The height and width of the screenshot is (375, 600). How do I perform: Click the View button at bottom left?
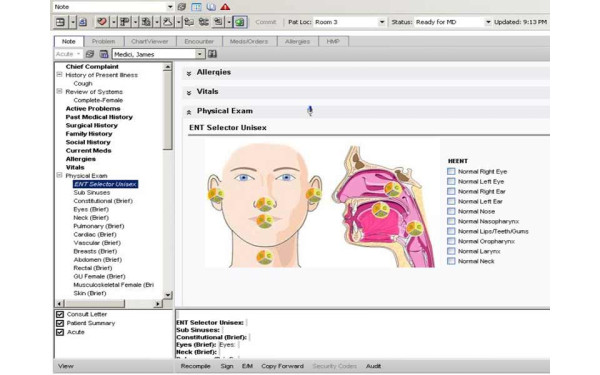65,366
